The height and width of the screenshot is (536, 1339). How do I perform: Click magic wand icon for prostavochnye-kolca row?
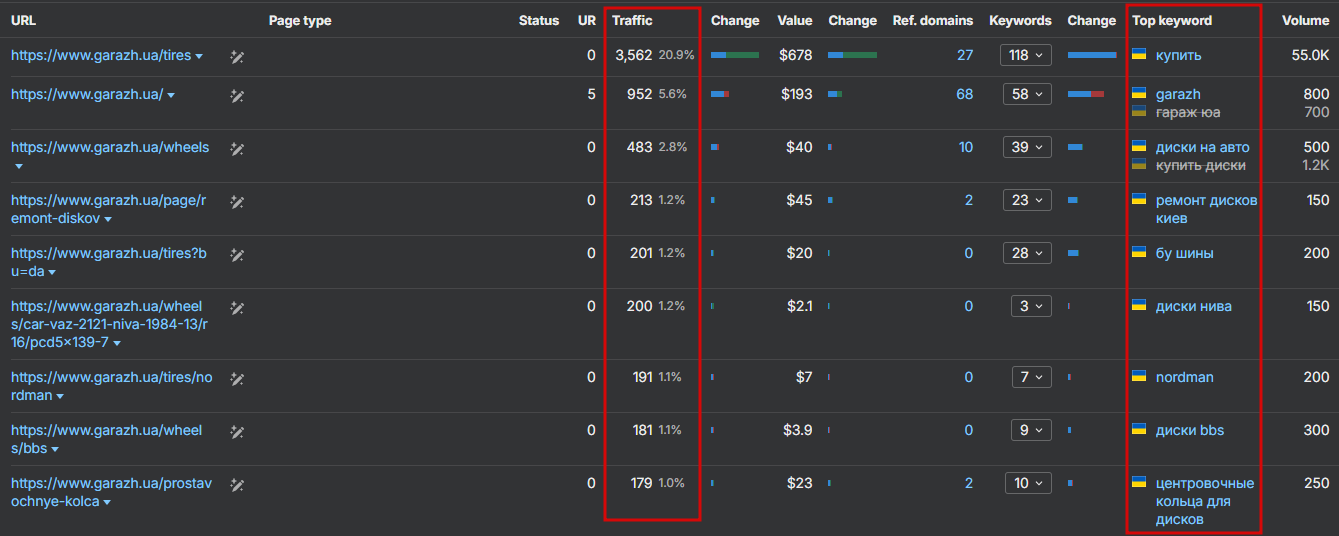[237, 484]
